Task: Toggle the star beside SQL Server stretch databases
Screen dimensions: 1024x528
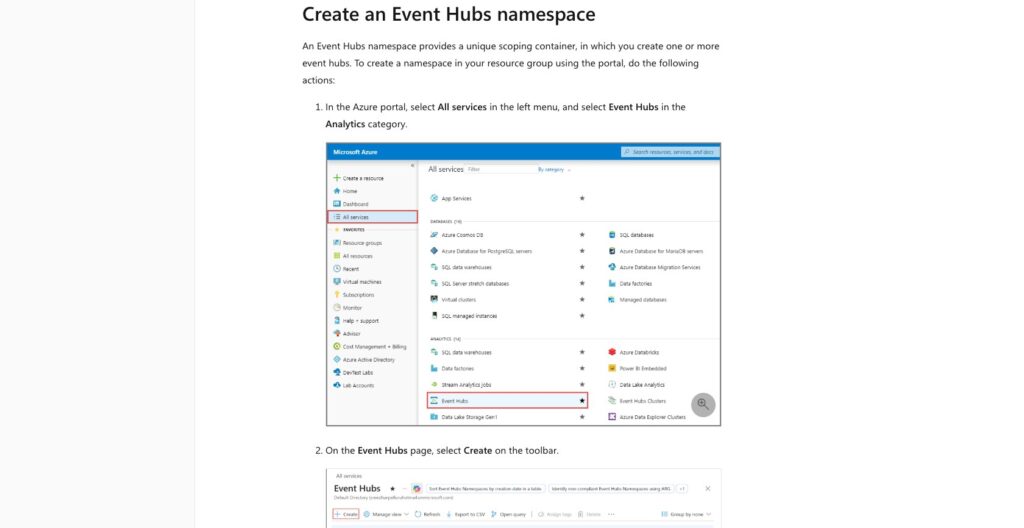Action: pos(582,284)
